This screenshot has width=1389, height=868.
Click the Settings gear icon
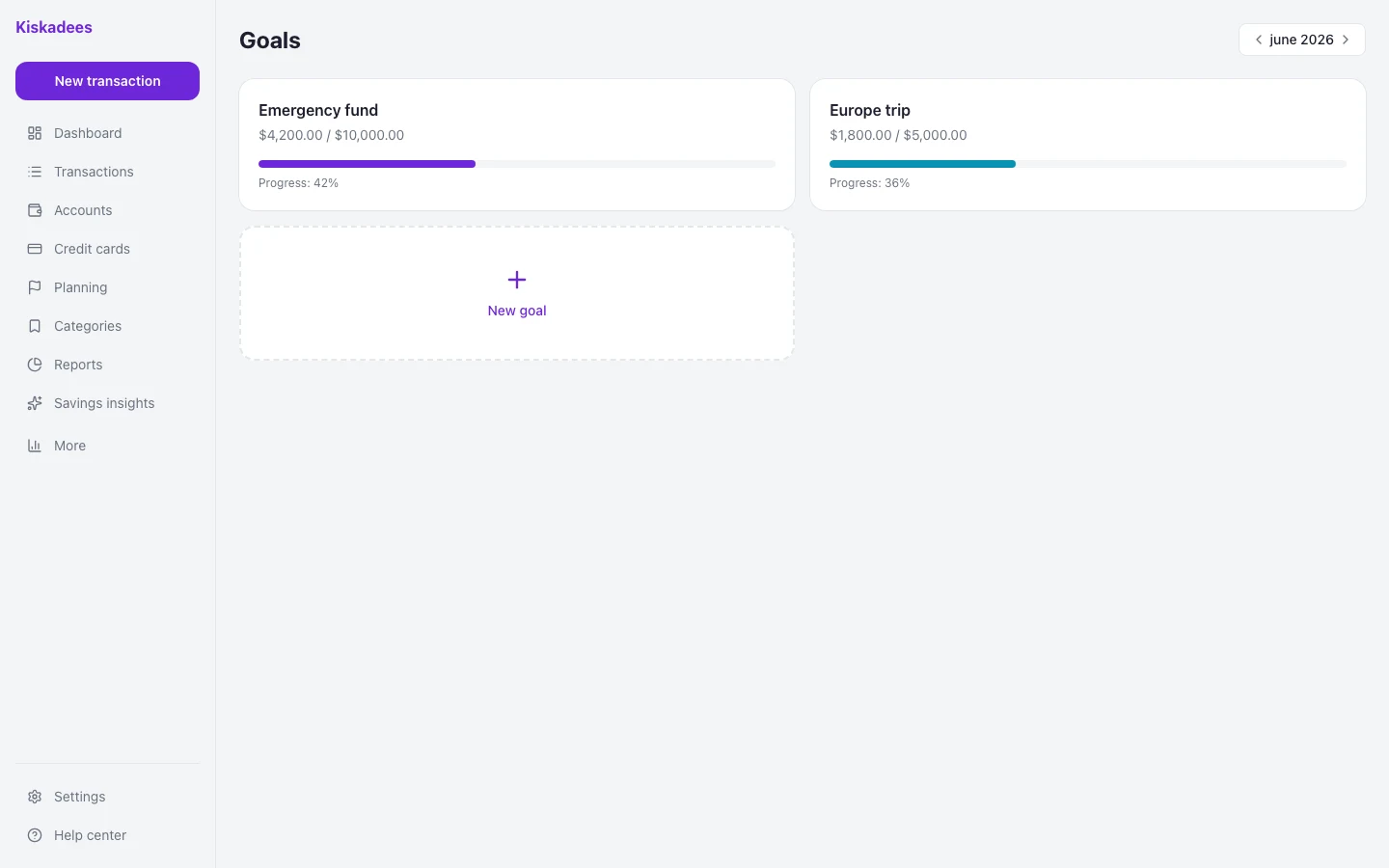[x=35, y=797]
